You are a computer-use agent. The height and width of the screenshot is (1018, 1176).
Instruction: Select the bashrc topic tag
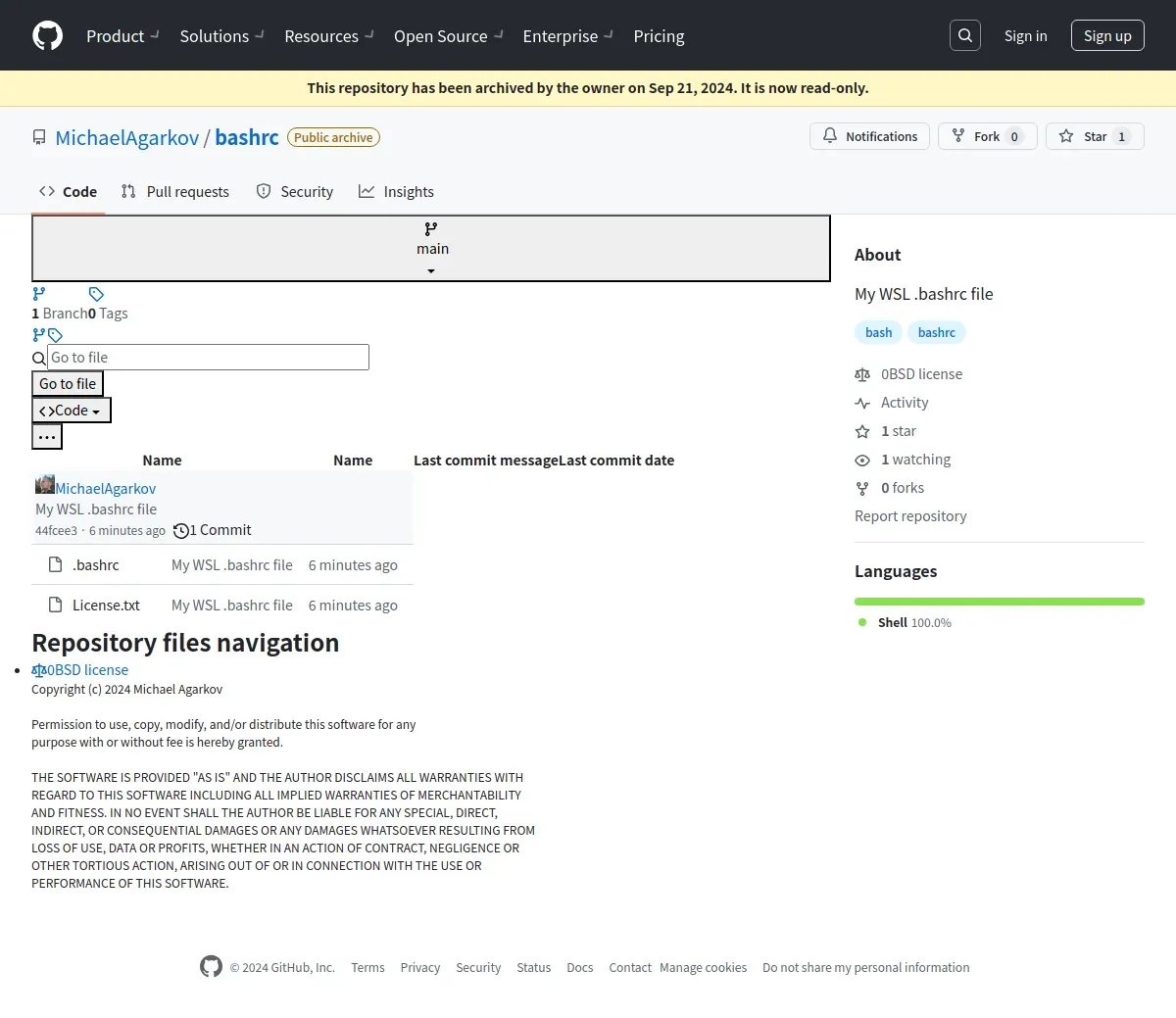(x=937, y=332)
